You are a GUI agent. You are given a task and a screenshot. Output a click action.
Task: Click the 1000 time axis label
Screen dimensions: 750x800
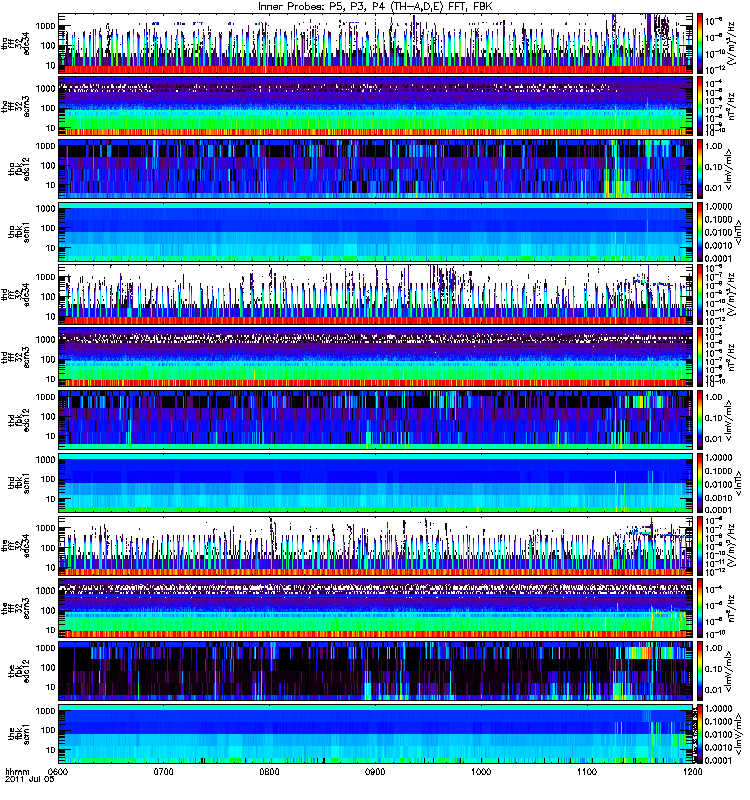click(x=481, y=771)
